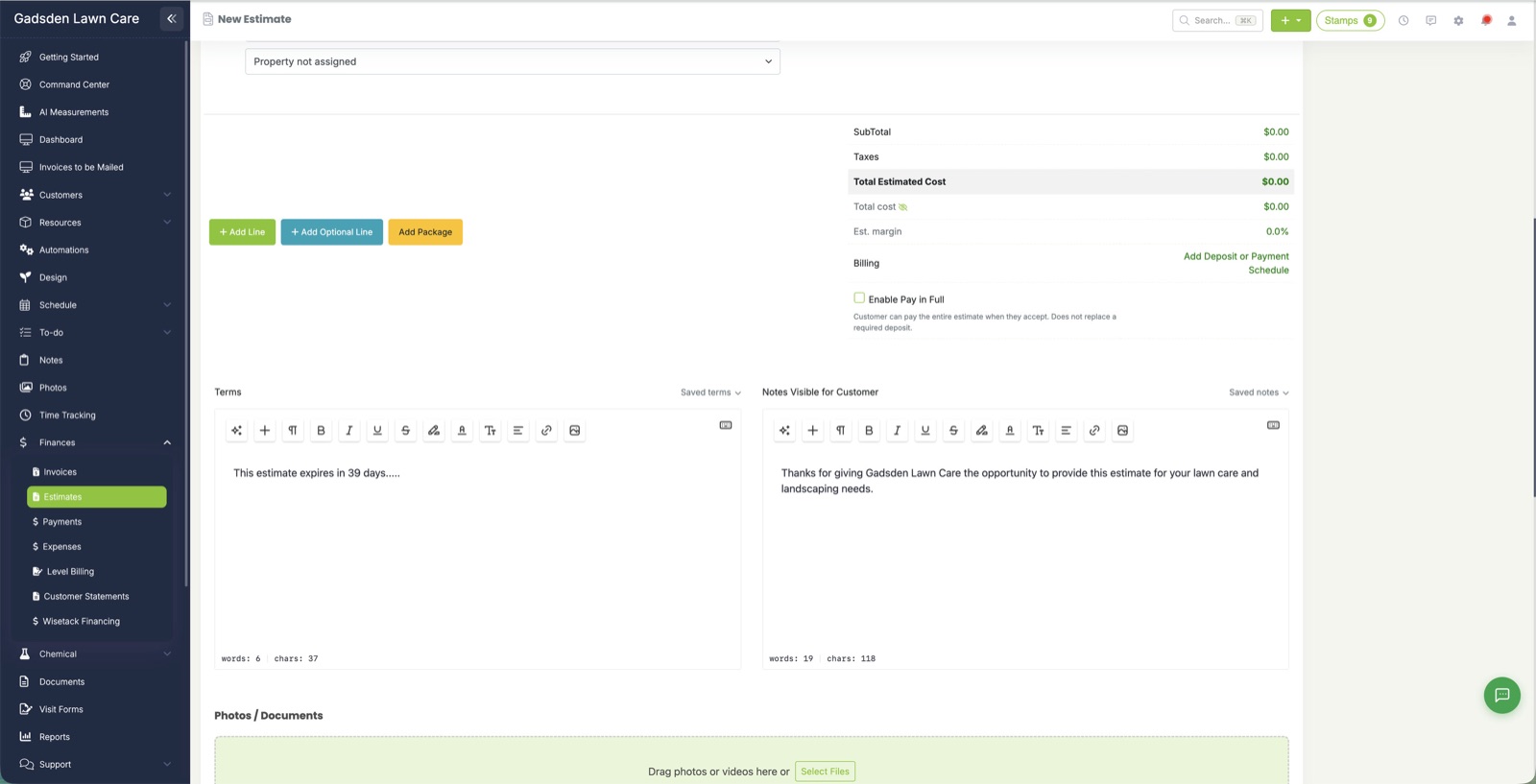This screenshot has width=1536, height=784.
Task: Apply underline in Terms editor toolbar
Action: [377, 431]
